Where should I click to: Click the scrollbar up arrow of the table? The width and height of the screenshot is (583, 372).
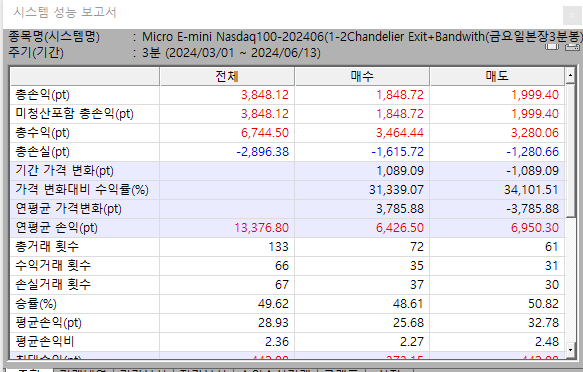tap(570, 76)
